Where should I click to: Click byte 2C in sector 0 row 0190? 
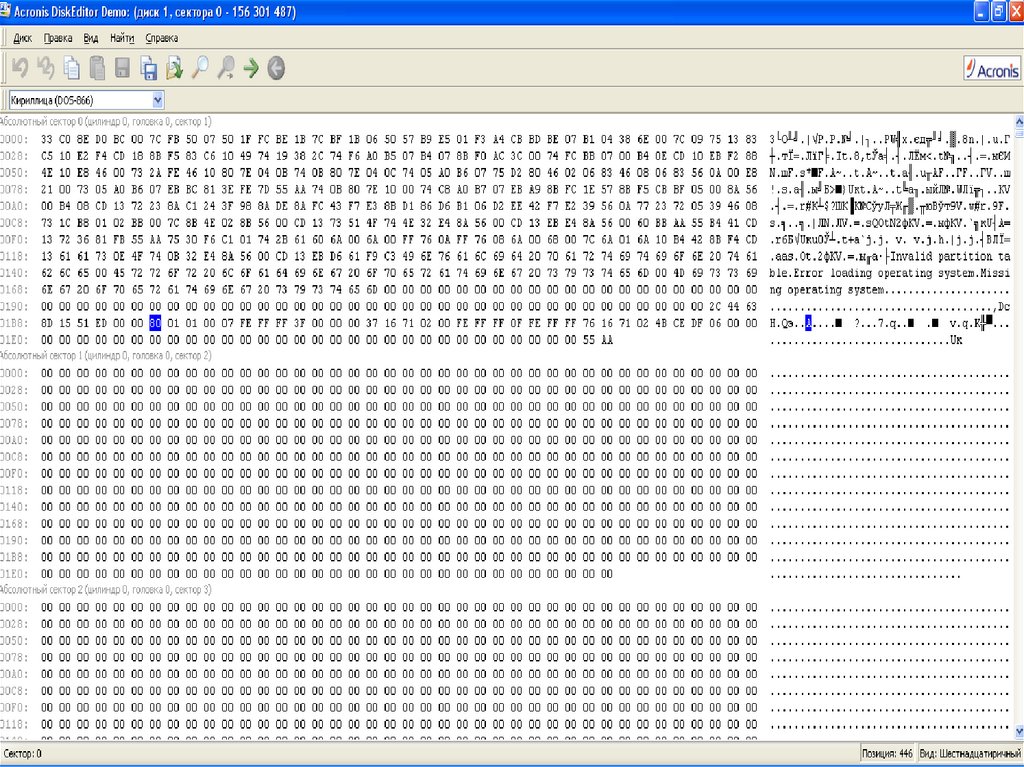[x=715, y=306]
